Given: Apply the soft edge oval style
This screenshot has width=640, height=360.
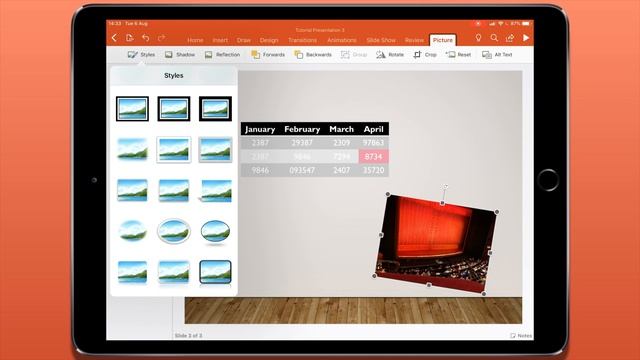Looking at the screenshot, I should coord(132,231).
